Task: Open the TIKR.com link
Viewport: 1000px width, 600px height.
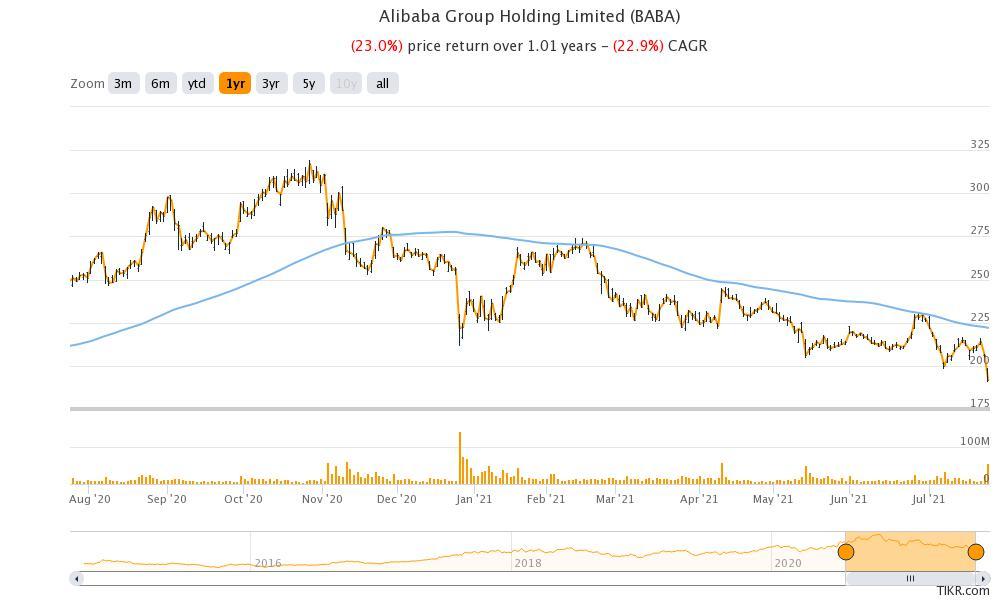Action: (x=964, y=592)
